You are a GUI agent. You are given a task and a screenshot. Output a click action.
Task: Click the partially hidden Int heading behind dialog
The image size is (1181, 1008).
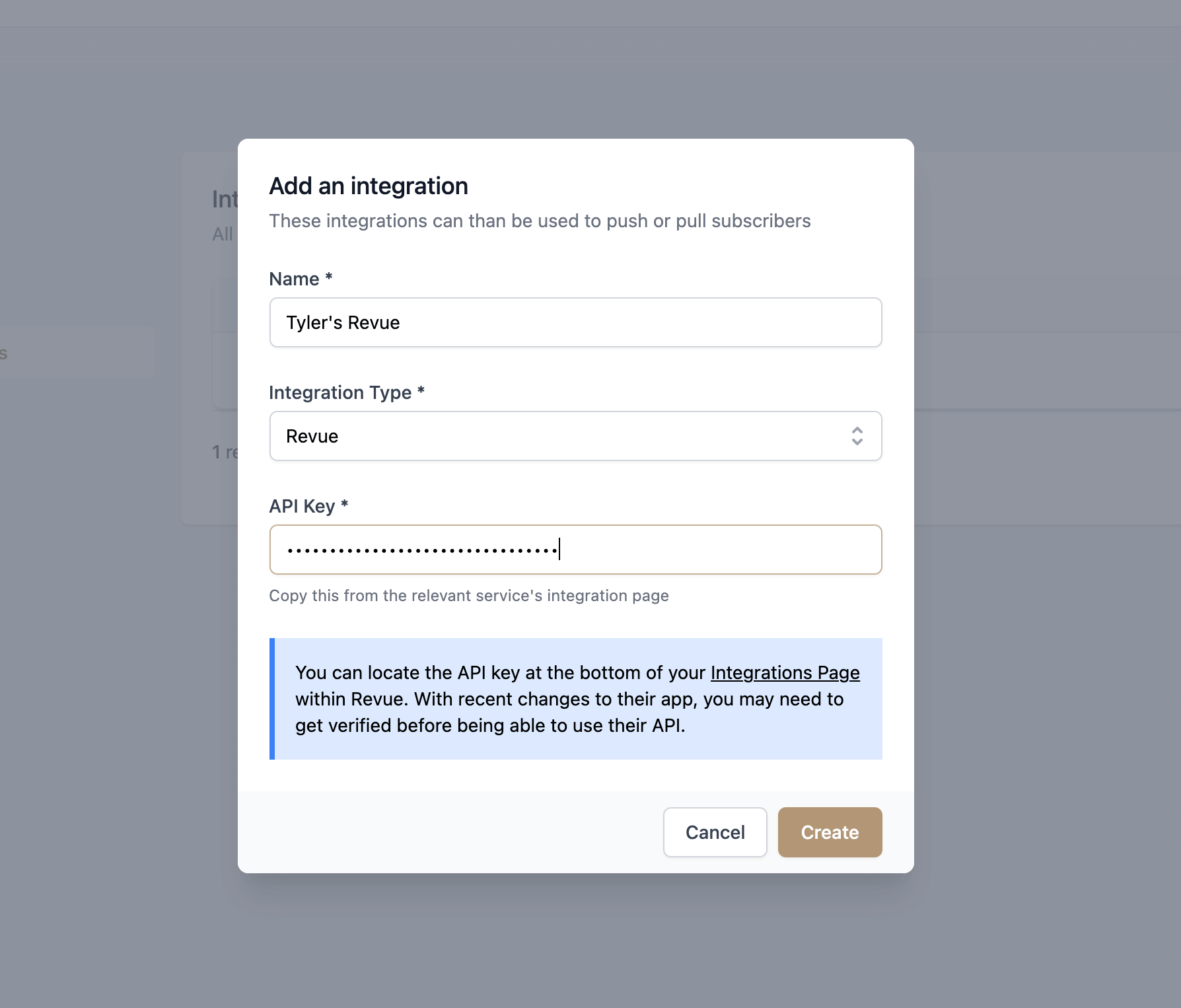225,199
